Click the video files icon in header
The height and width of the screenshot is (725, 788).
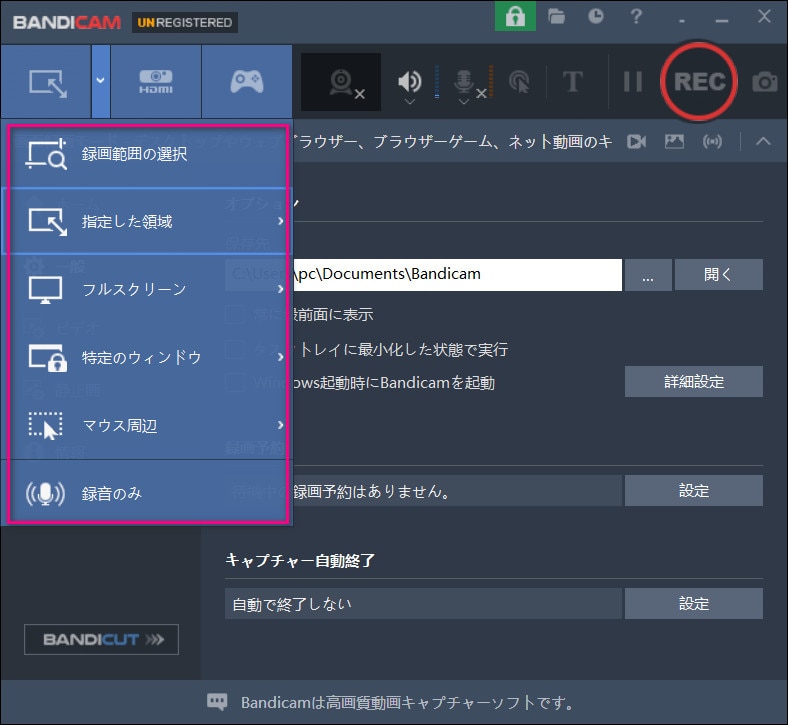636,142
